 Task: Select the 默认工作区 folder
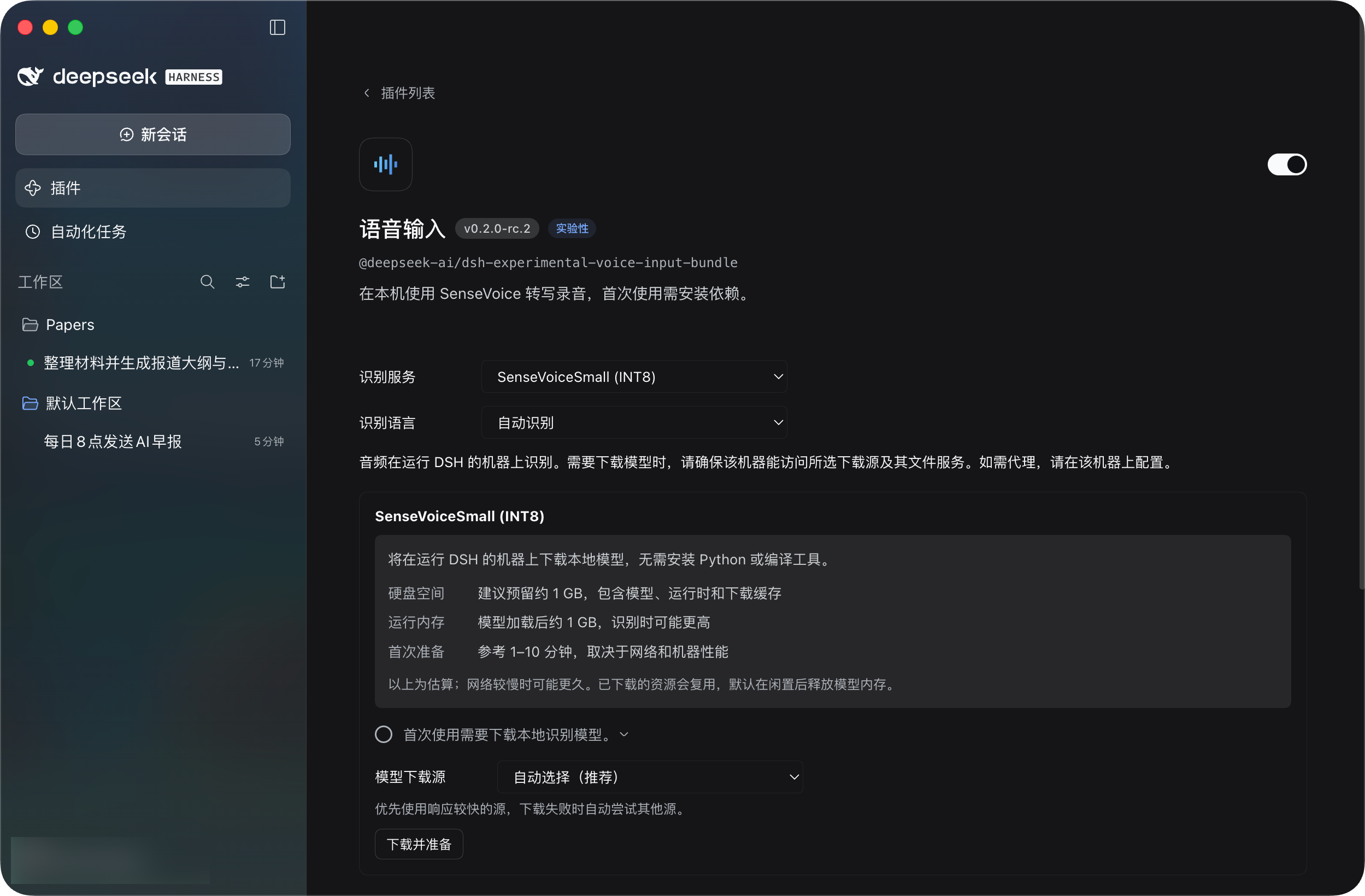pos(153,403)
